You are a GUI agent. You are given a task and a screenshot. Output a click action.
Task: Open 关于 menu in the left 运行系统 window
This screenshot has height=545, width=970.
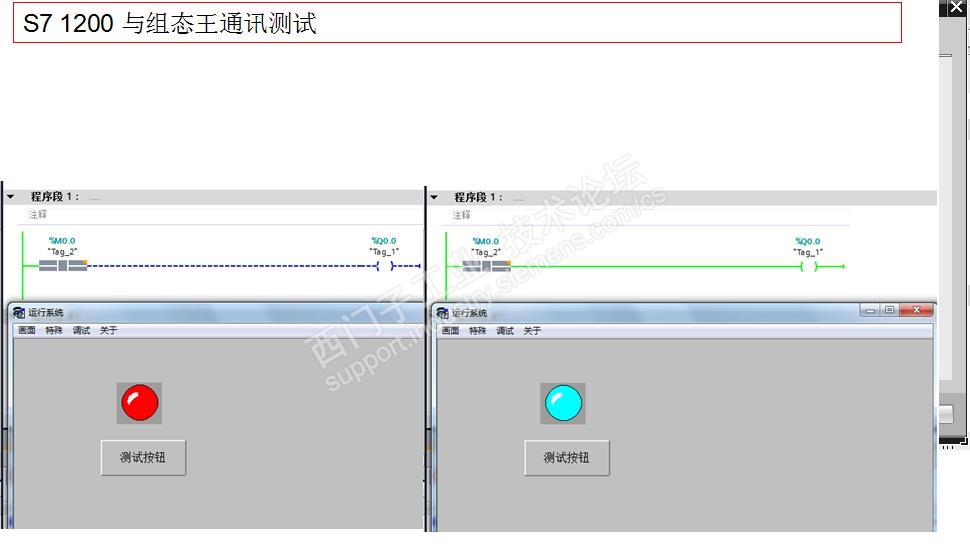pyautogui.click(x=108, y=330)
